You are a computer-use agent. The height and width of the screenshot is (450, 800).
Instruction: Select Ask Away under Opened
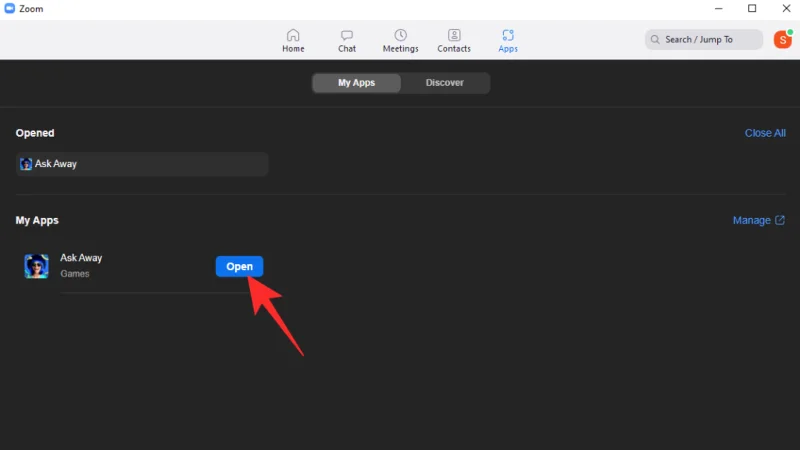(x=56, y=164)
